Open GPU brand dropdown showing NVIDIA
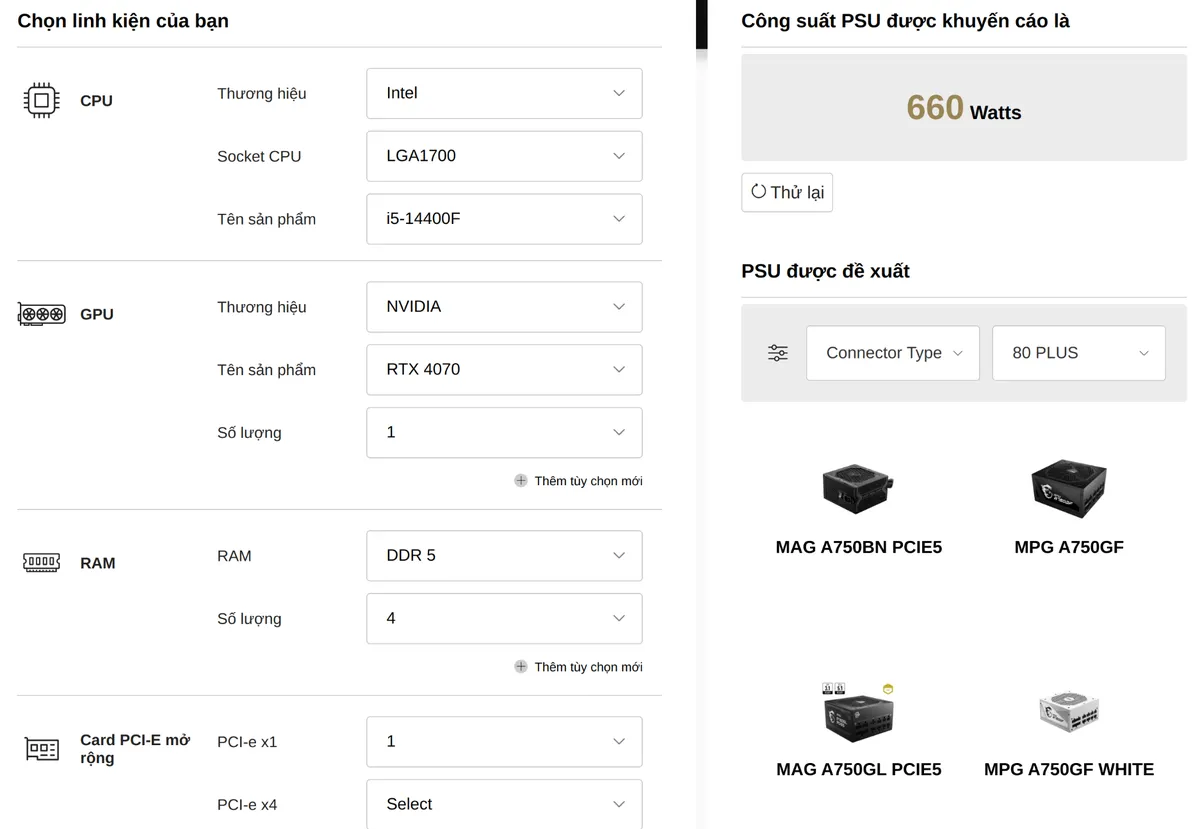 click(x=504, y=307)
